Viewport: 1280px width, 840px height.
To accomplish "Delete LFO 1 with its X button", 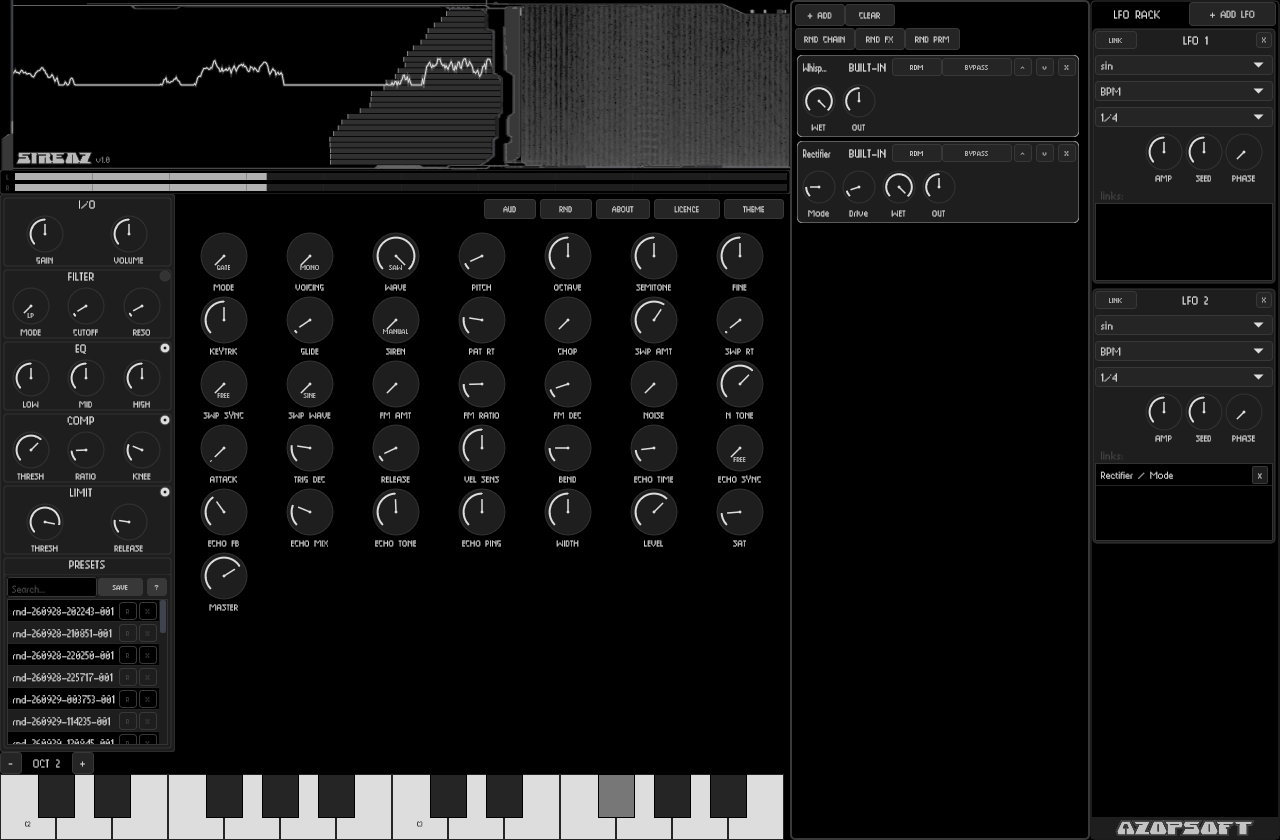I will (1264, 40).
